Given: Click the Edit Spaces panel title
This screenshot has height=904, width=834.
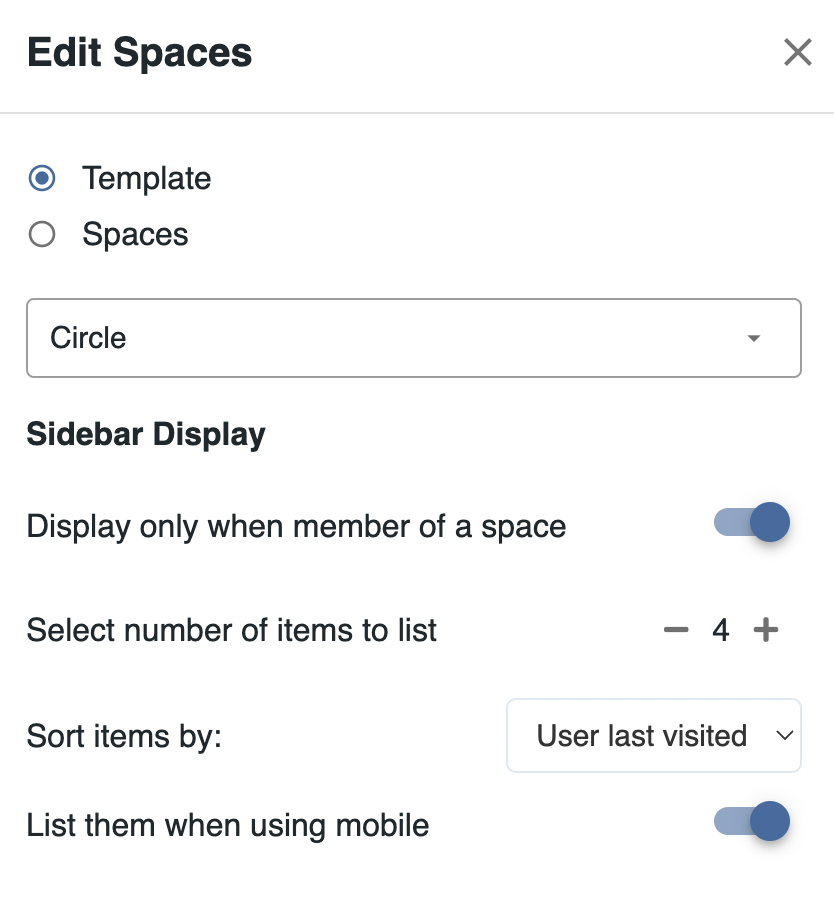Looking at the screenshot, I should [139, 52].
